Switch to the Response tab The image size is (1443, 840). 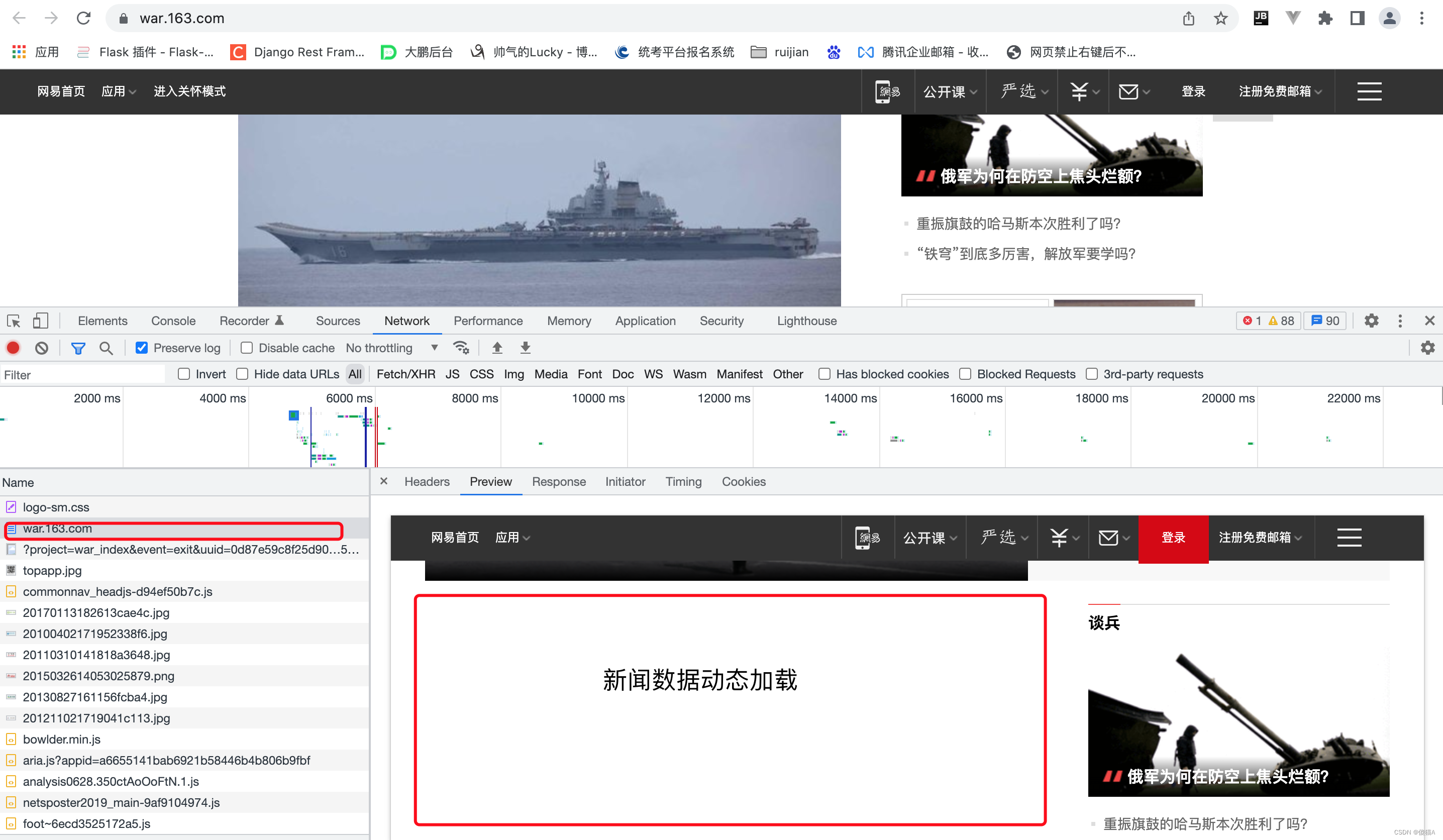[x=559, y=482]
